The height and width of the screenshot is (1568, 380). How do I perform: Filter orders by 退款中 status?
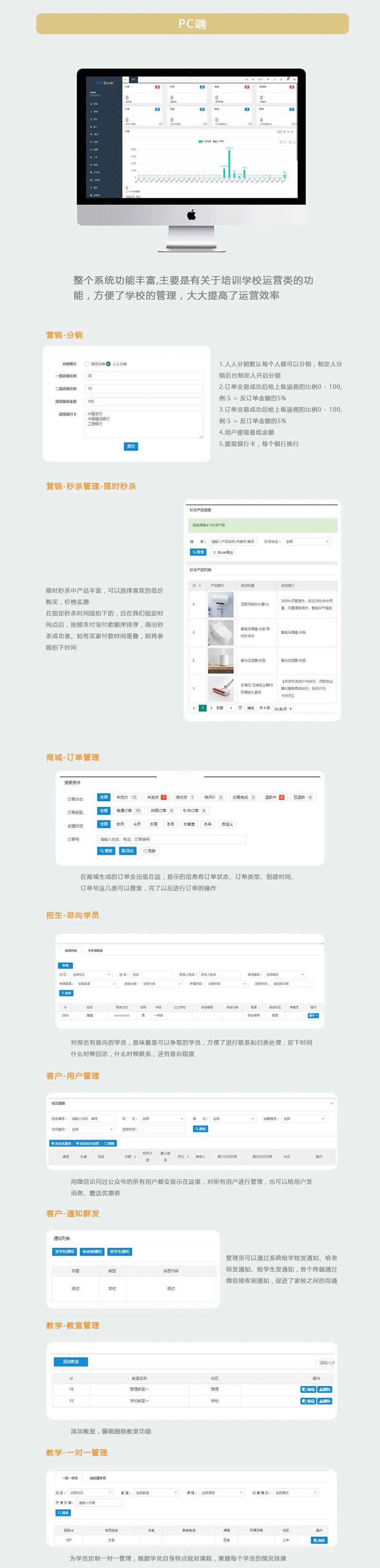pos(274,797)
